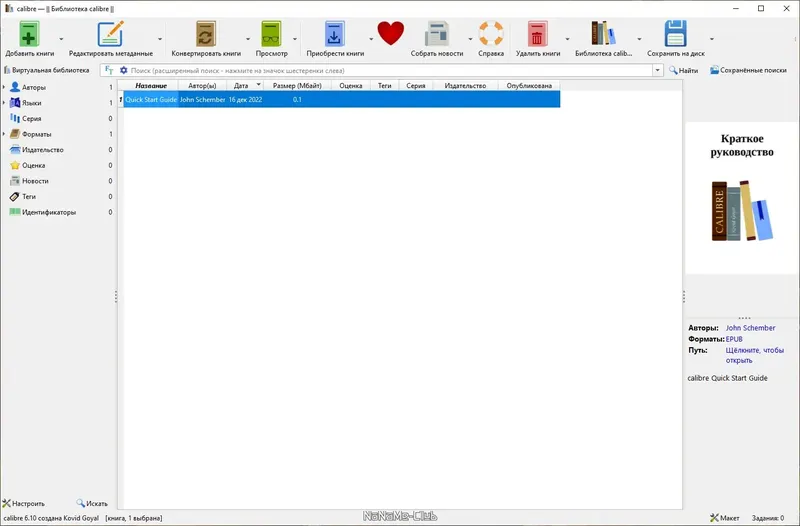This screenshot has width=800, height=526.
Task: Select Авторы in the tag browser
Action: point(34,87)
